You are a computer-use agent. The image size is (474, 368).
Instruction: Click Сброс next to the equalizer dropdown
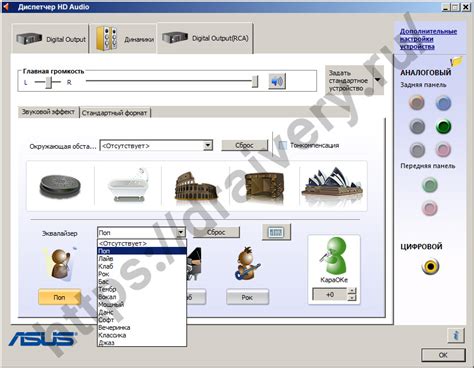pyautogui.click(x=216, y=232)
